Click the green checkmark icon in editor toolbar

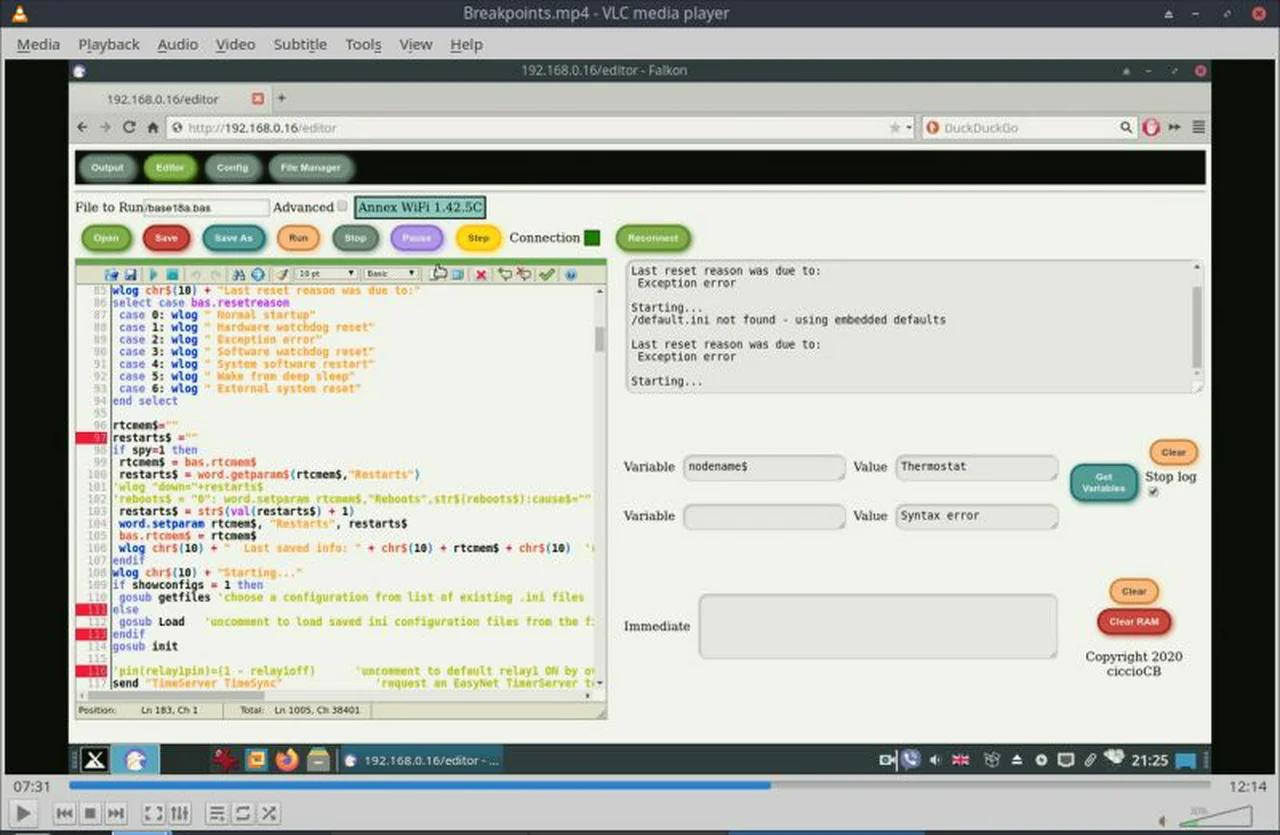(547, 274)
